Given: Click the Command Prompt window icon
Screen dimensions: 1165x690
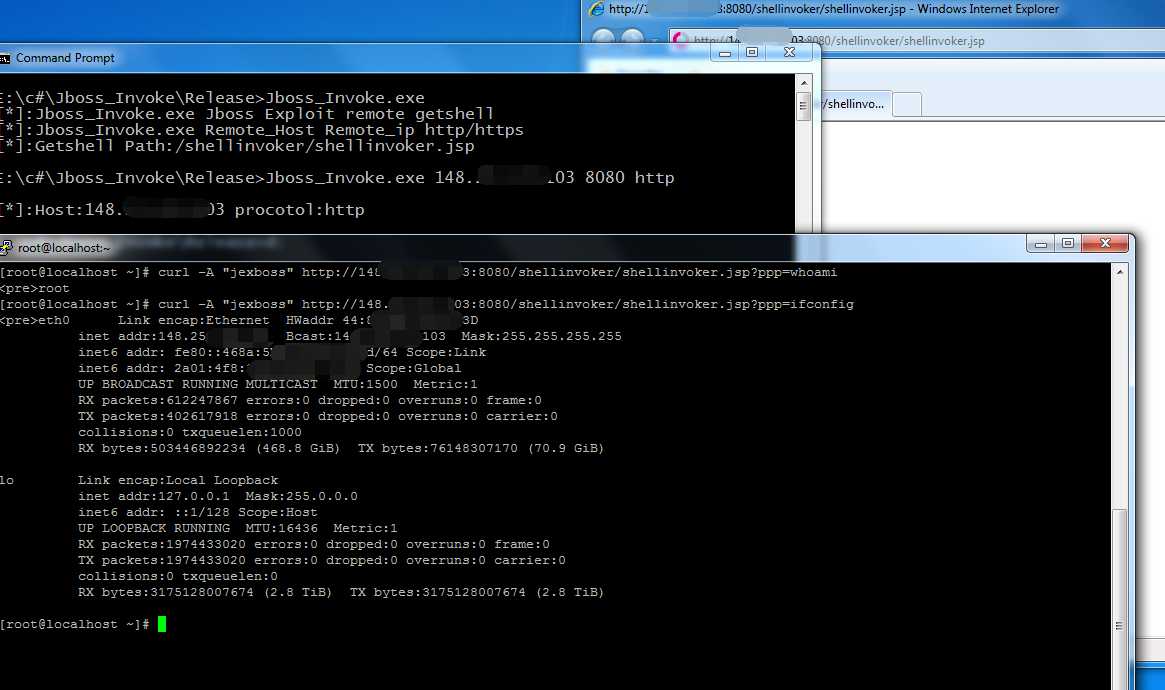Looking at the screenshot, I should (4, 58).
